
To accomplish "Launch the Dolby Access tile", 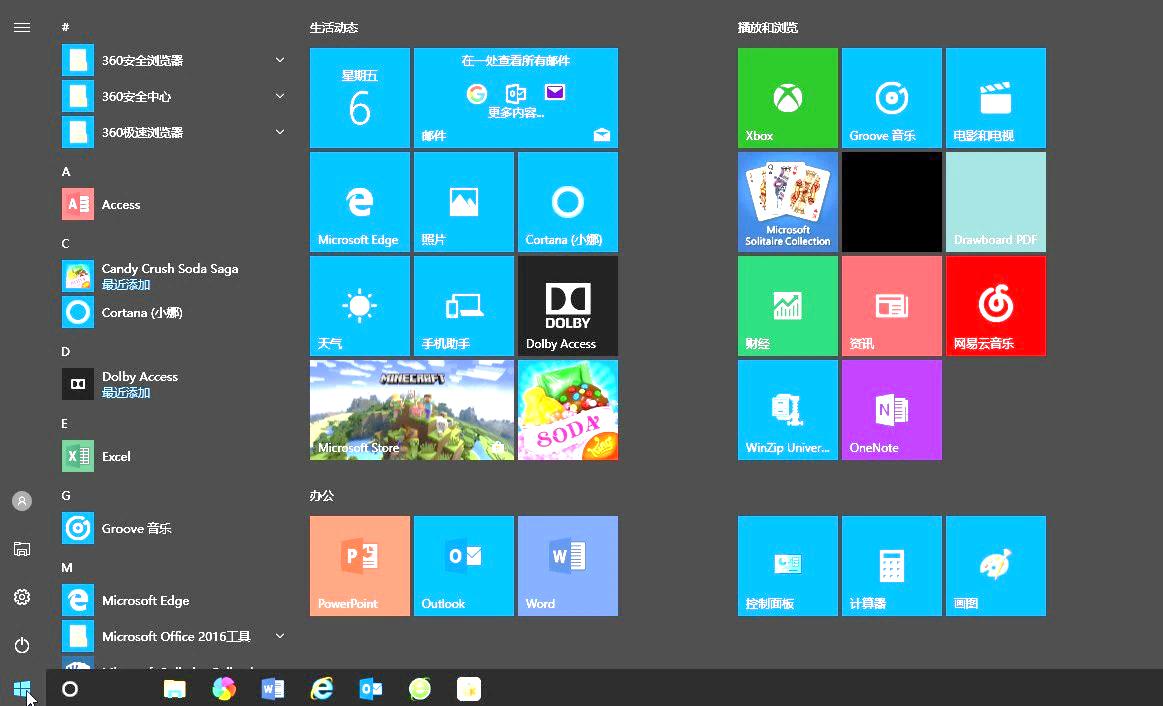I will point(567,305).
